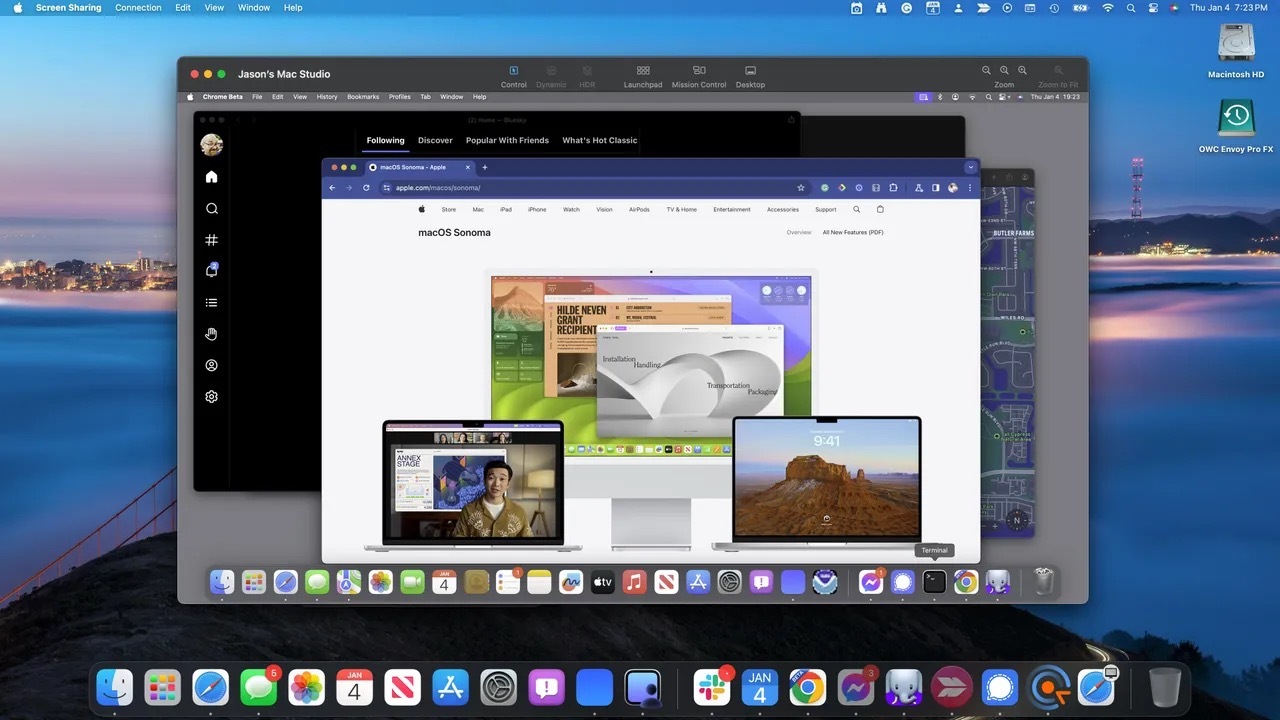The height and width of the screenshot is (720, 1280).
Task: Switch to Bluesky Discover feed tab
Action: pos(435,141)
